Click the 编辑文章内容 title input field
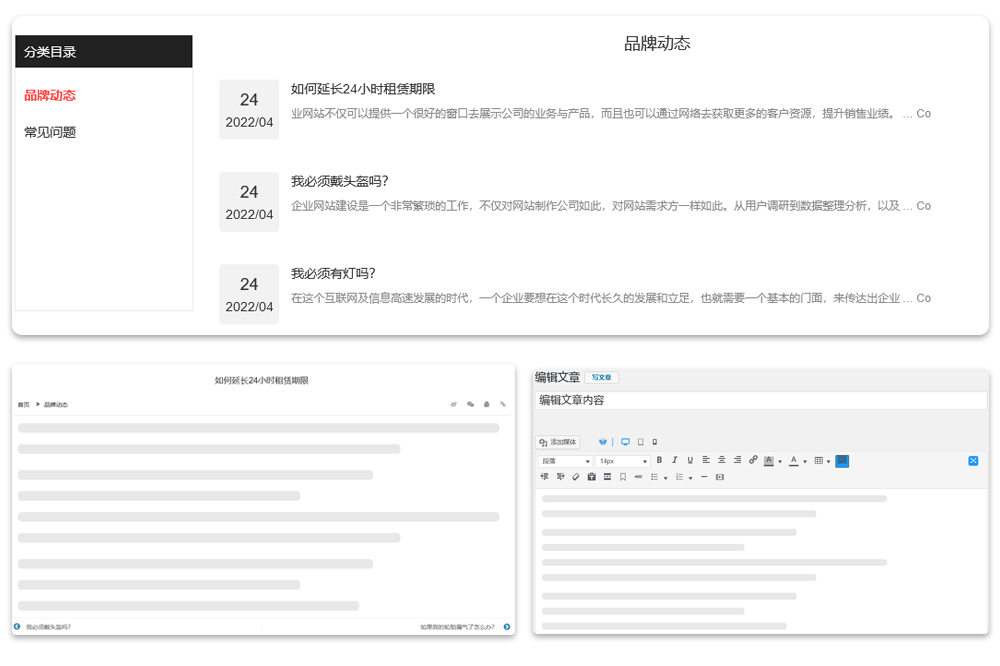 760,400
